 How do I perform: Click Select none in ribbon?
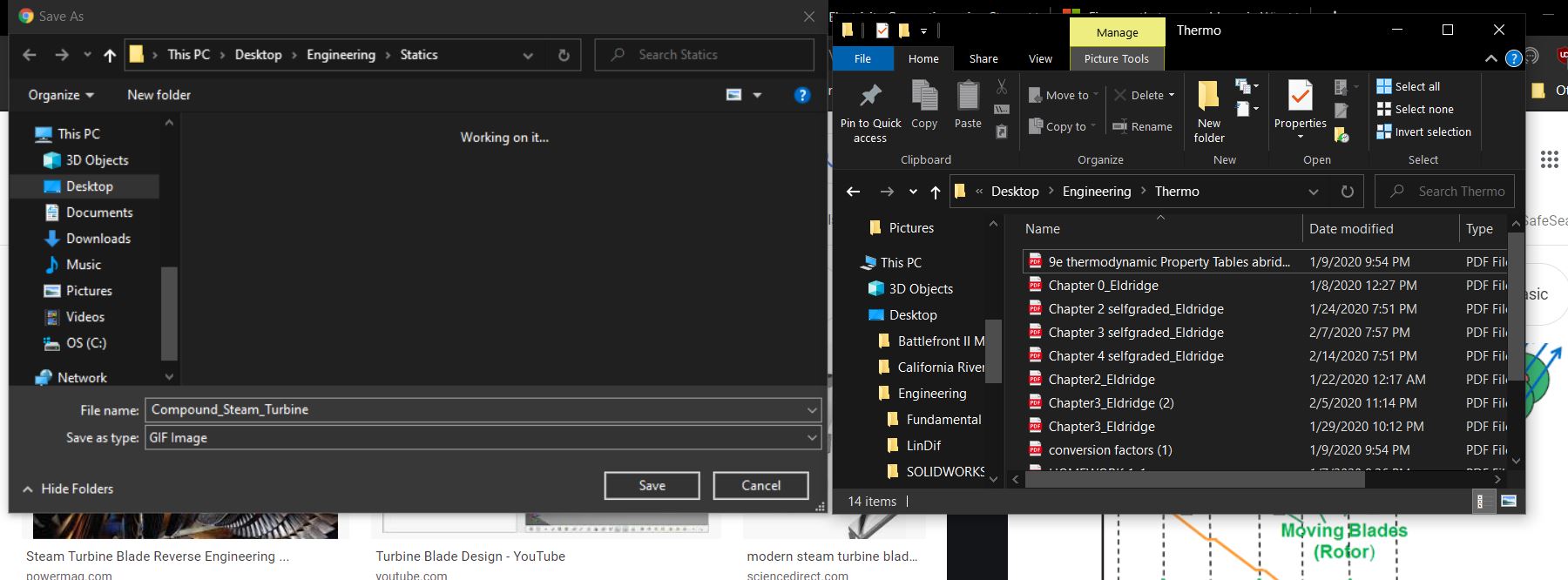1415,109
